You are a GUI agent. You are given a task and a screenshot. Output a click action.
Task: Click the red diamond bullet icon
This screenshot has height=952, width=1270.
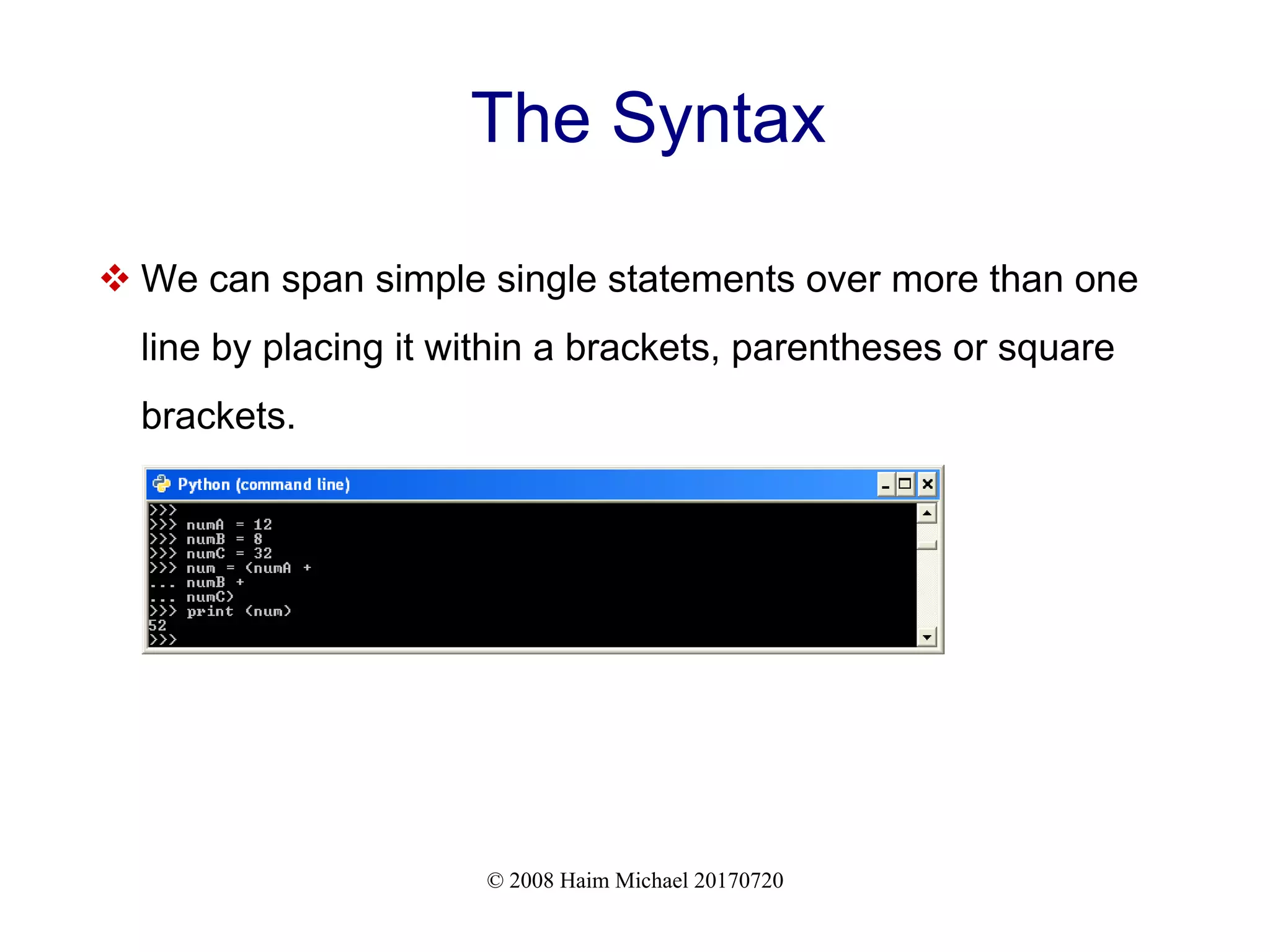coord(115,278)
